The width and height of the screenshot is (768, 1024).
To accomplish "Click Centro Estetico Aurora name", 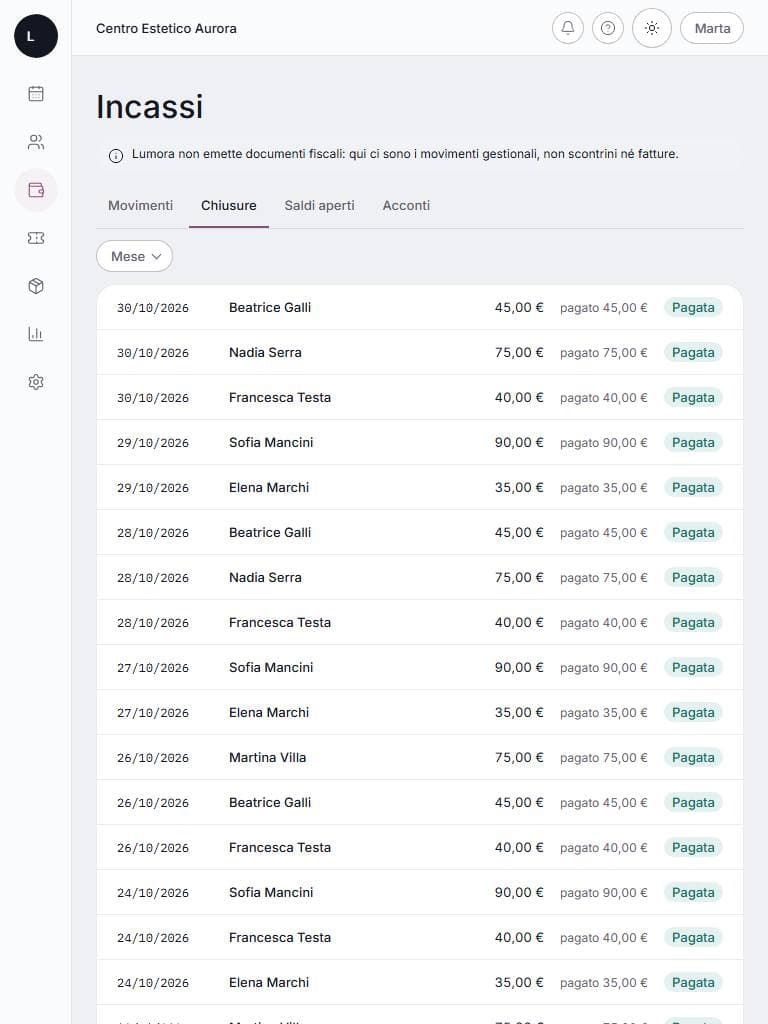I will coord(167,29).
